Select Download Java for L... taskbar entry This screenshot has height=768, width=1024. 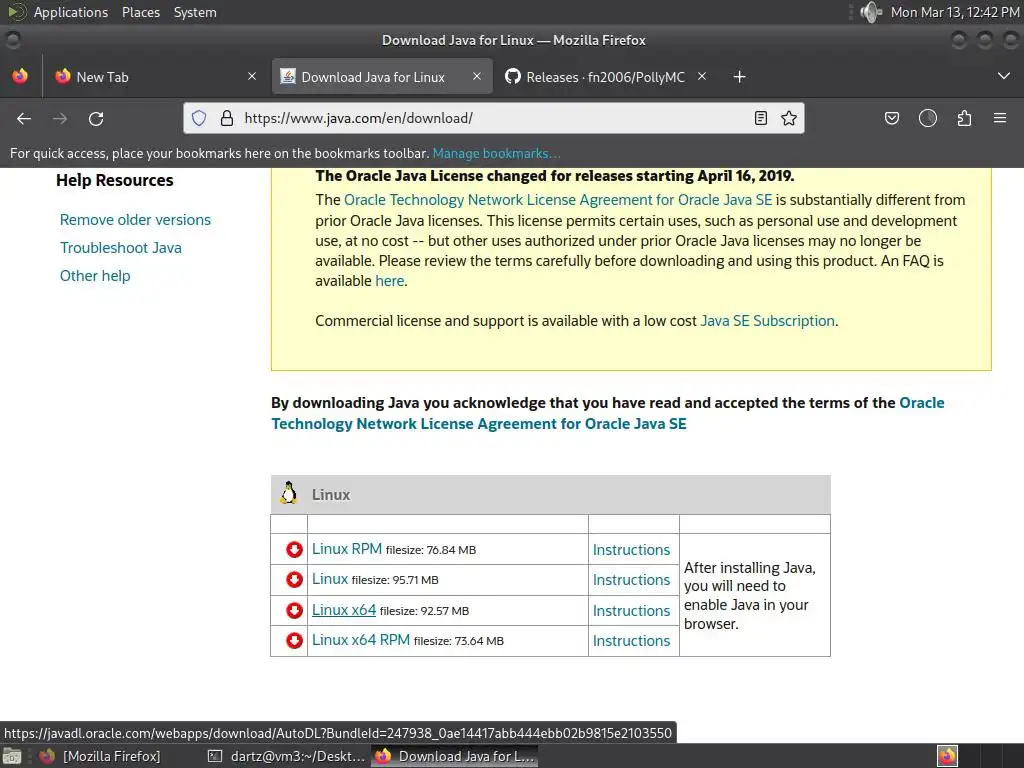pos(455,756)
